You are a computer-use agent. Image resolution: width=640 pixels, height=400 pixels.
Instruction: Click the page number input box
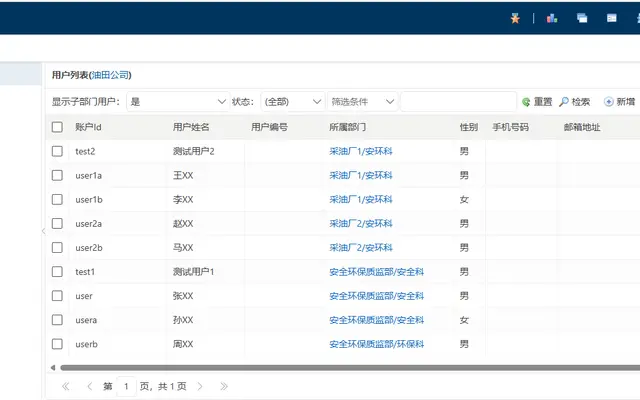126,386
